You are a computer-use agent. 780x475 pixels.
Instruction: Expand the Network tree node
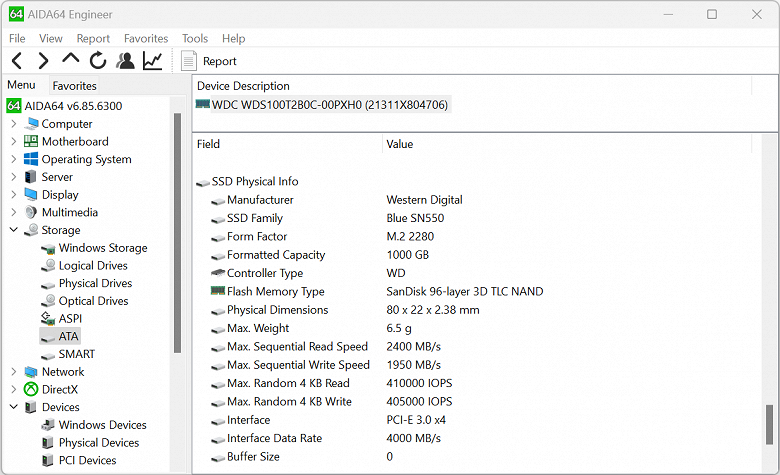(x=14, y=372)
